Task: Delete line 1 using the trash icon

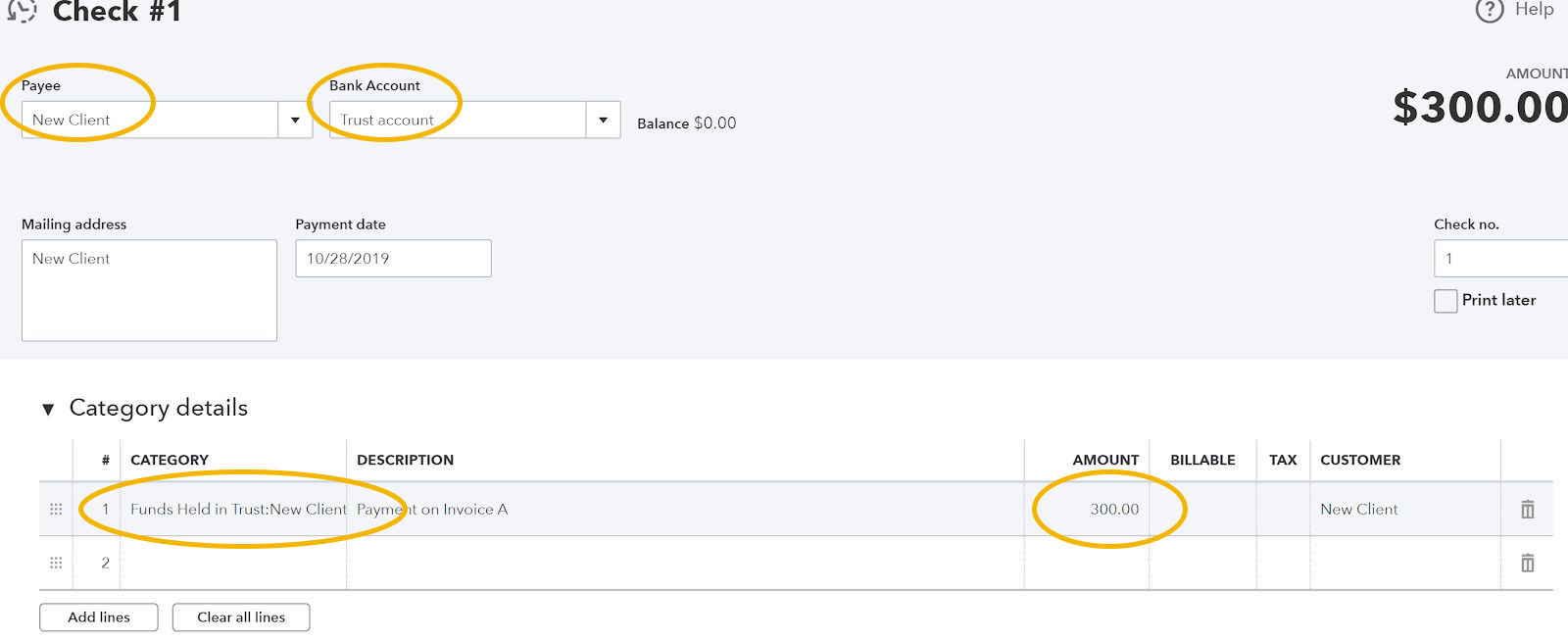Action: click(x=1528, y=509)
